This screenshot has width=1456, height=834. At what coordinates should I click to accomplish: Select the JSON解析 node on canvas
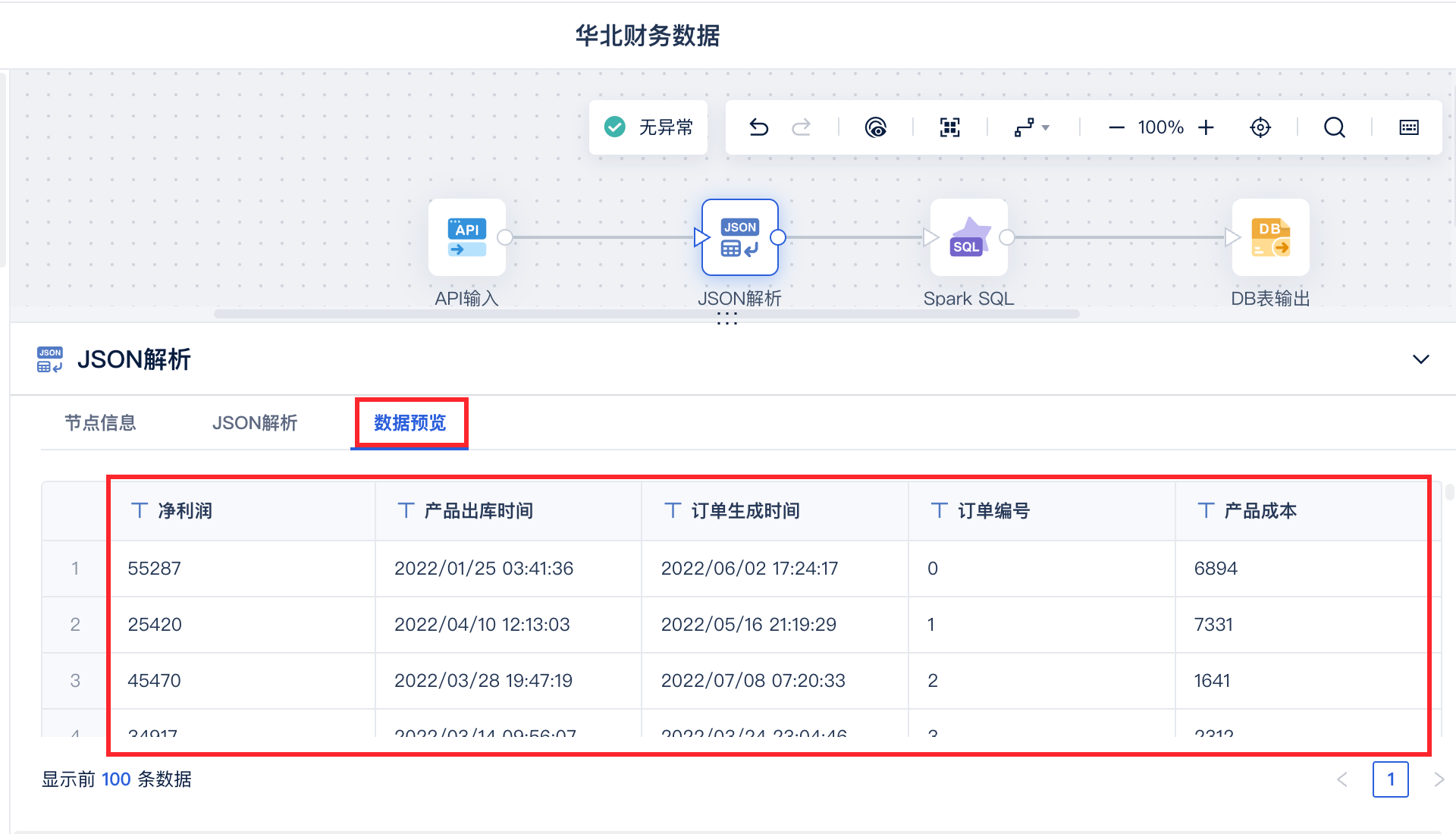coord(739,238)
